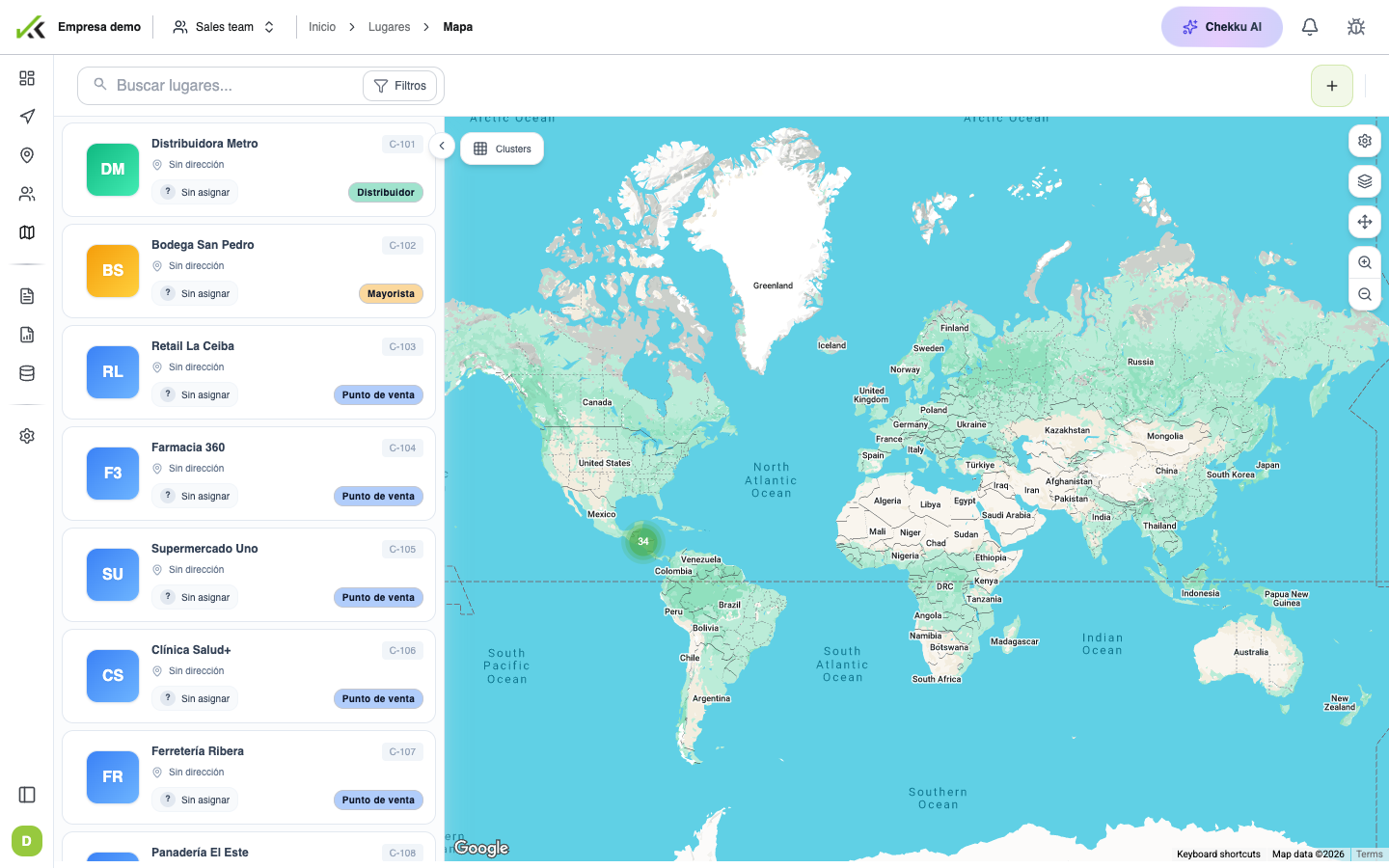Screen dimensions: 1389x868
Task: Open the map Terms link
Action: pos(1370,854)
